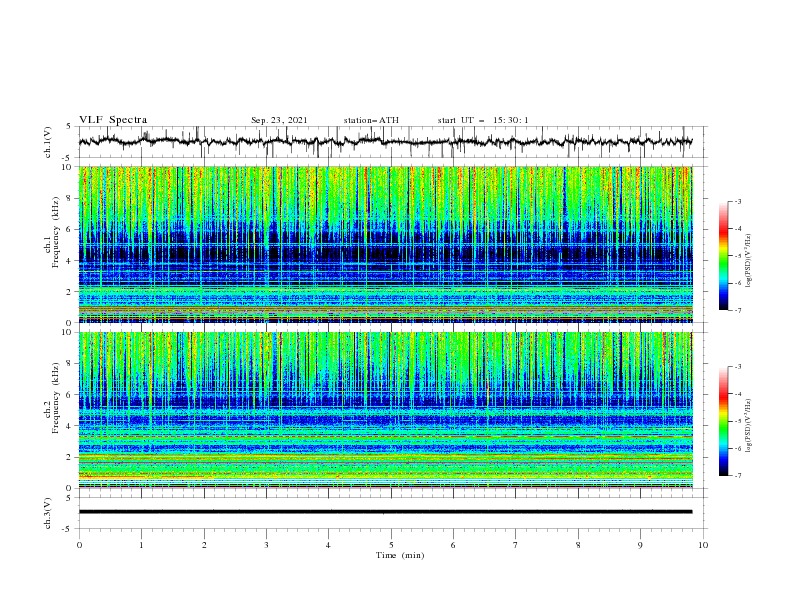Click time axis tick label '1'
This screenshot has height=612, width=792.
(141, 545)
